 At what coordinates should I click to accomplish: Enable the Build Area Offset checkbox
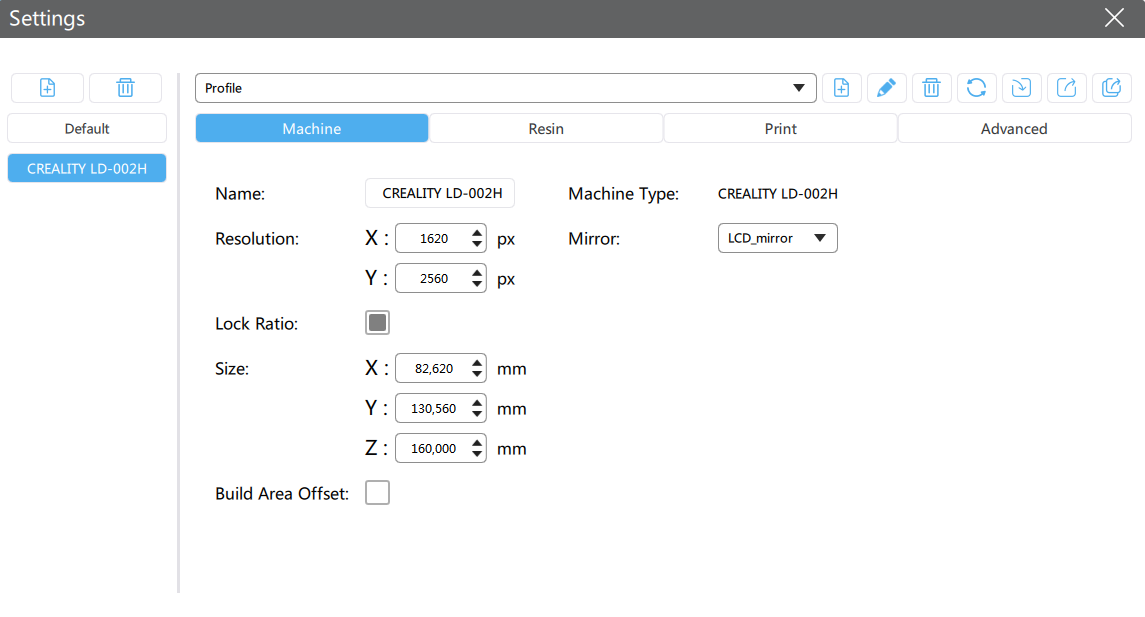pos(377,493)
